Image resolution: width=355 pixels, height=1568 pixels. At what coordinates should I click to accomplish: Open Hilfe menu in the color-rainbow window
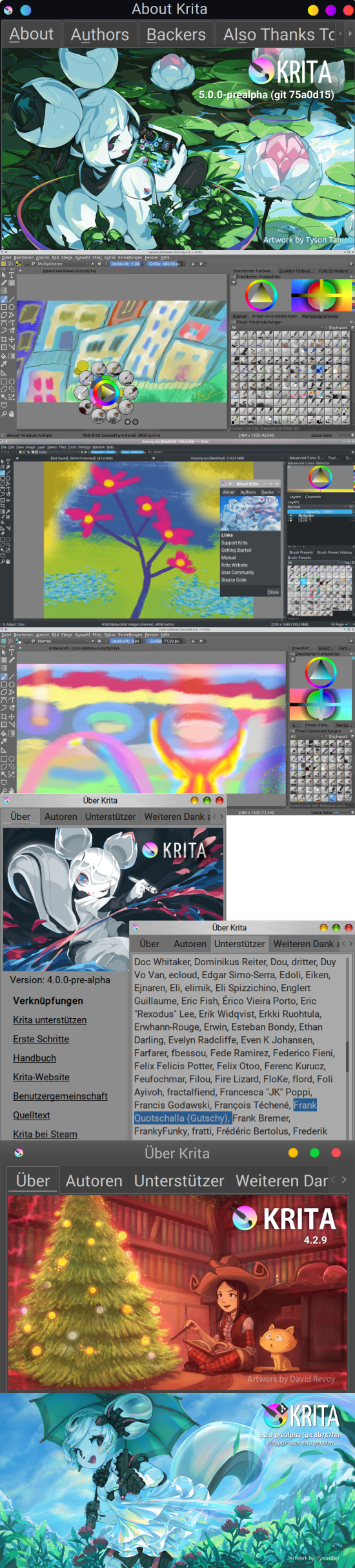(x=165, y=634)
